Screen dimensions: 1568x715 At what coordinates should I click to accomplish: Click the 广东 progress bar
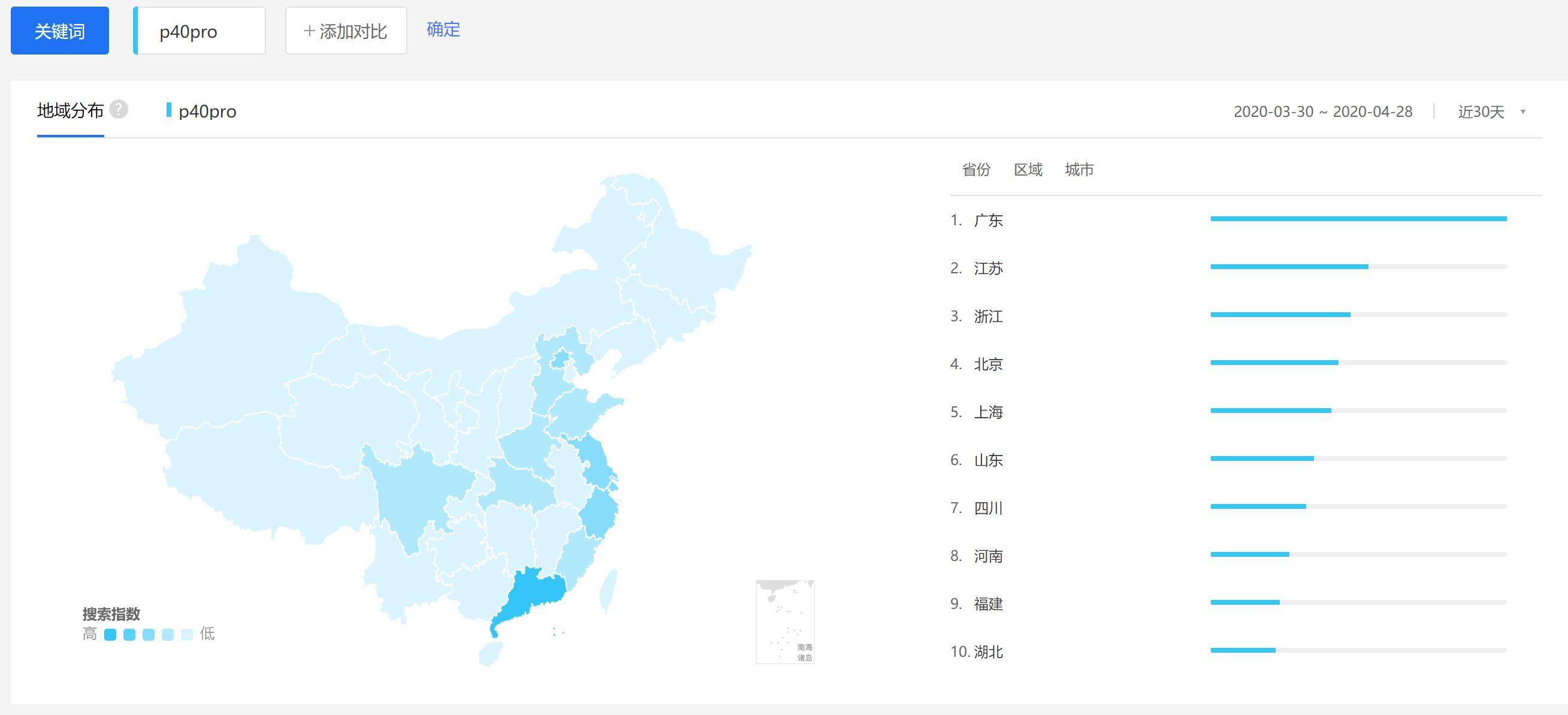(1358, 219)
